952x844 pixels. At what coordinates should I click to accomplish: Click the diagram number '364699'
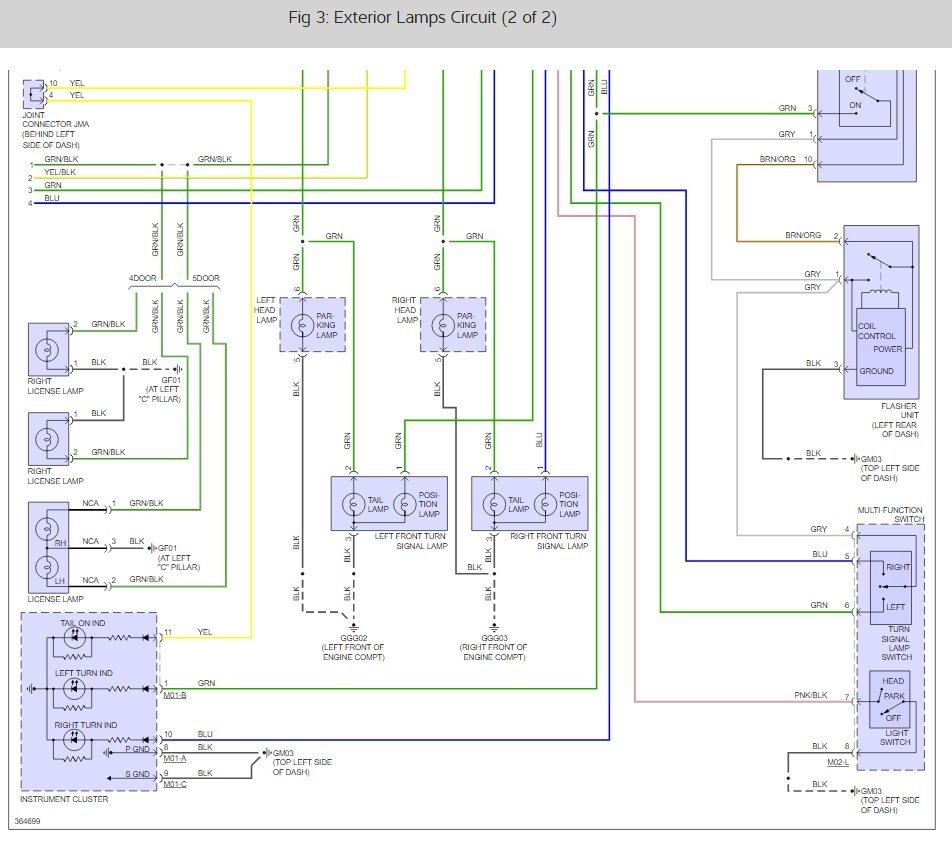click(27, 821)
